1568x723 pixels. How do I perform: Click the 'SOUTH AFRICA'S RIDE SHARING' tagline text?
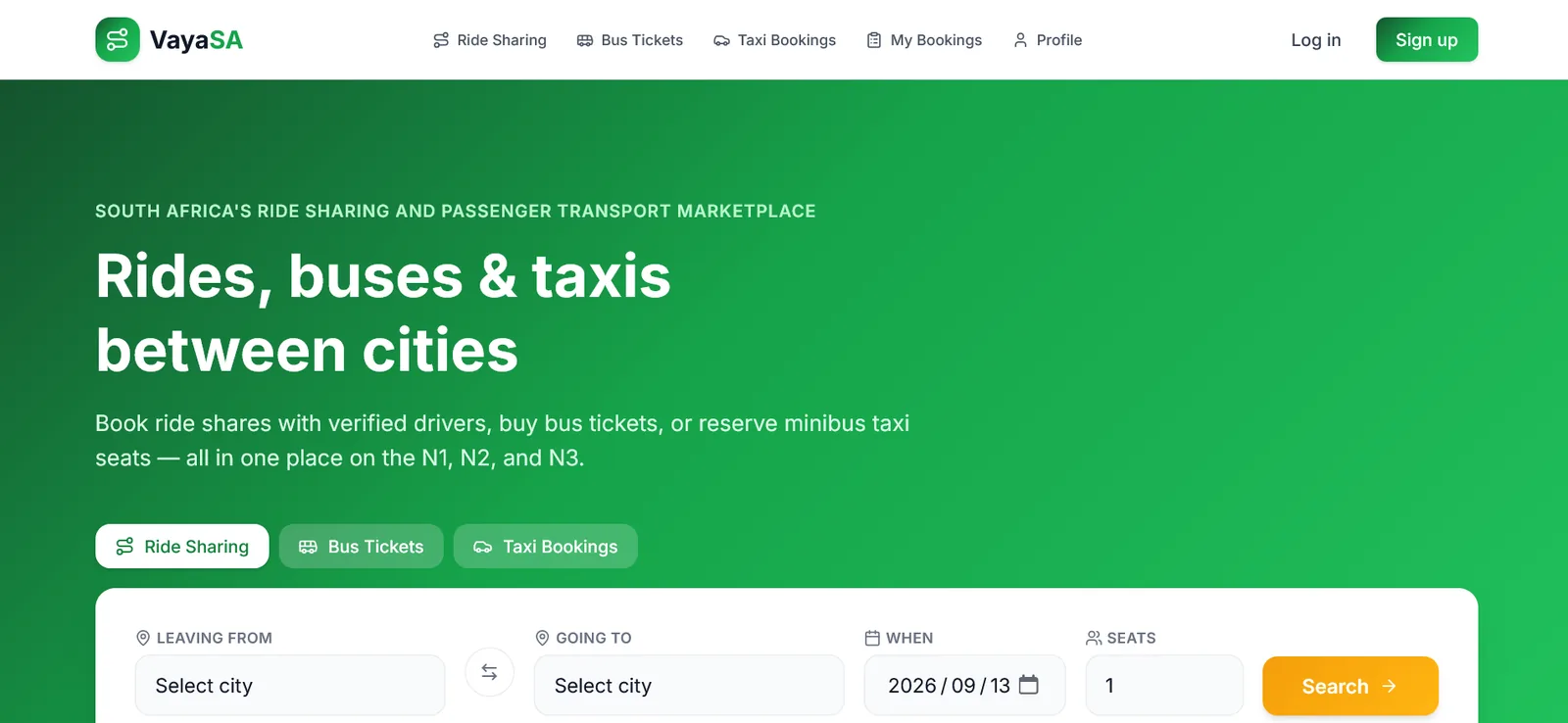(x=456, y=211)
